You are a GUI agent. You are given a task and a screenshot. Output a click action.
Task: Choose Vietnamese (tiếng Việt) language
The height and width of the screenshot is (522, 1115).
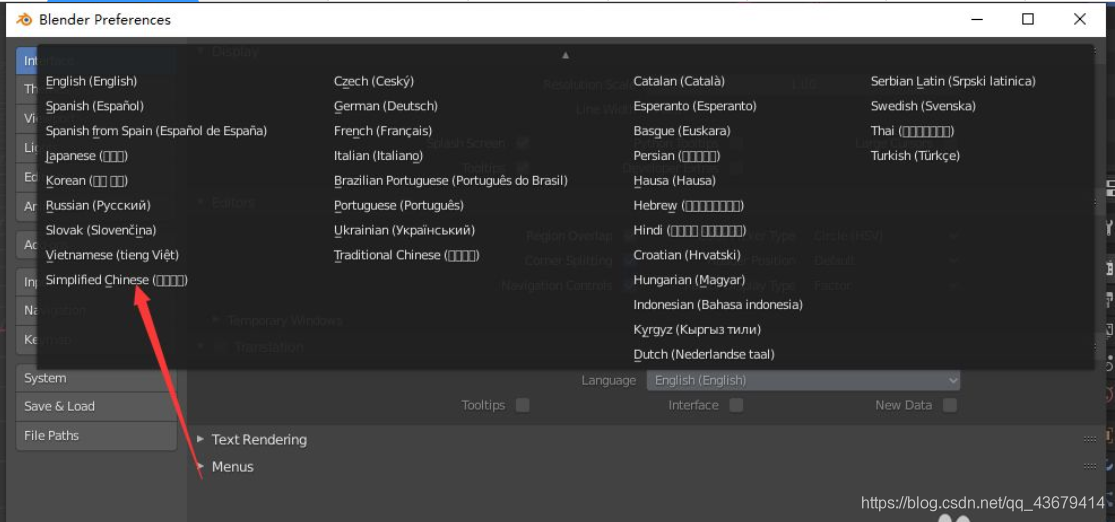coord(112,255)
